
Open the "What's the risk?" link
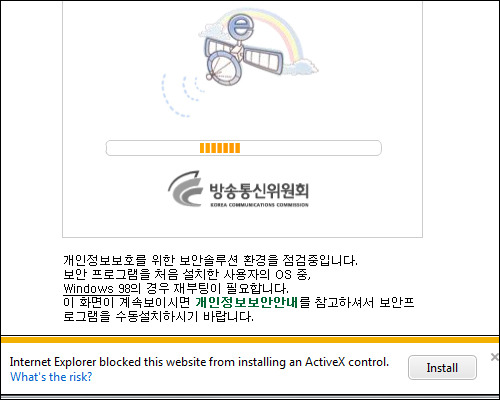(51, 377)
